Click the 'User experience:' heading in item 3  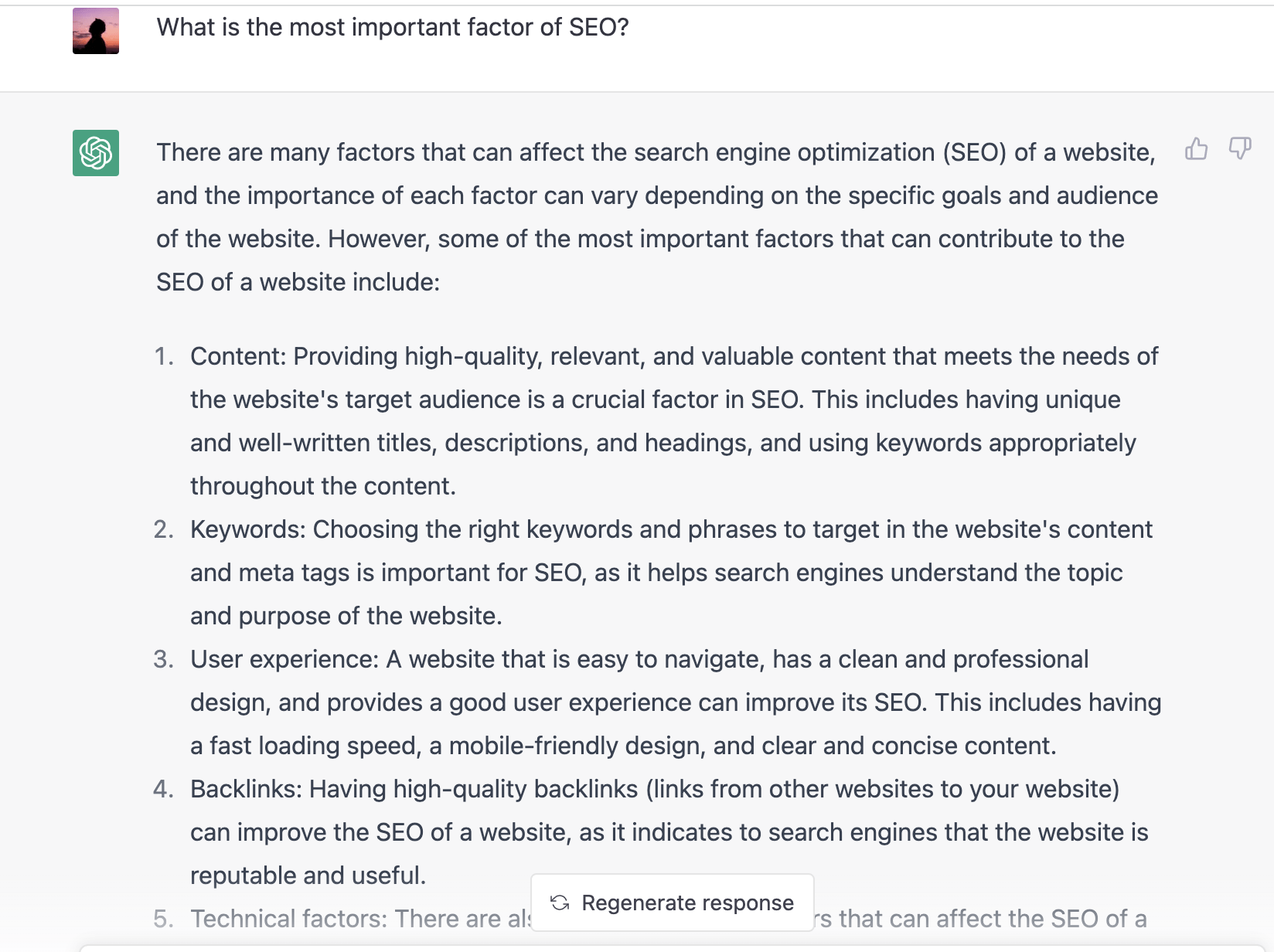click(284, 659)
